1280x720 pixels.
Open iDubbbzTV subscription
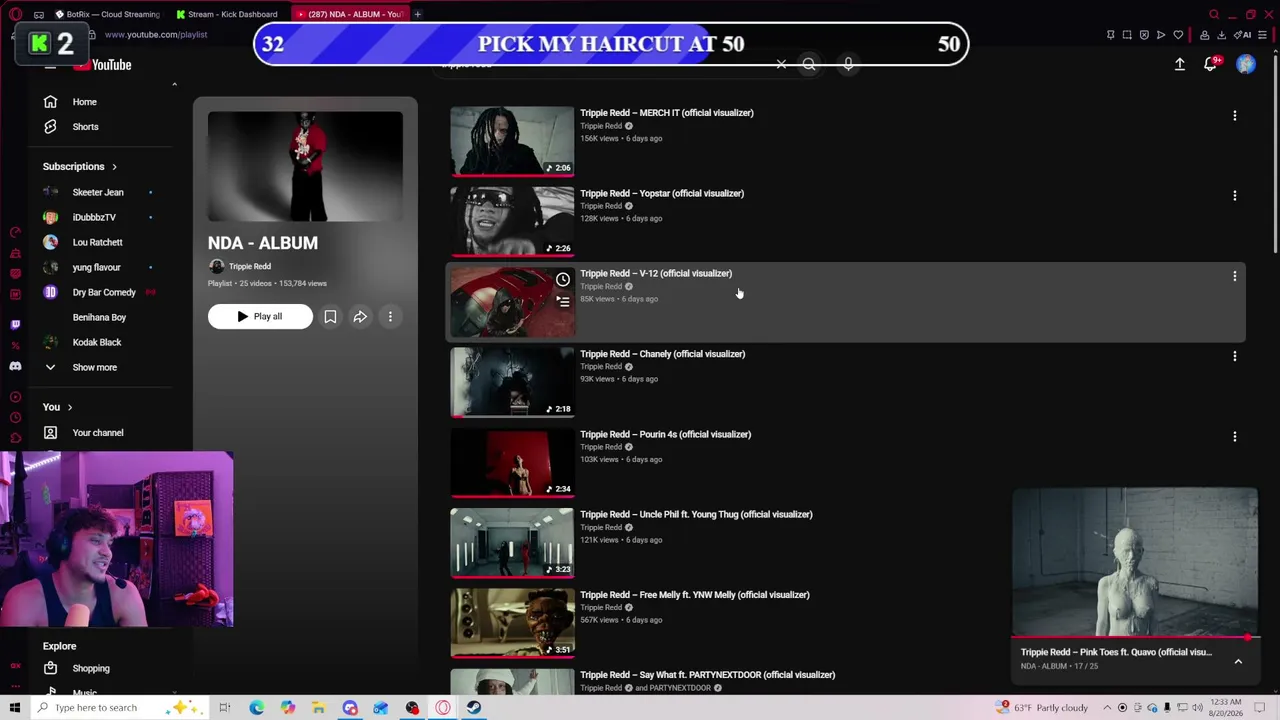click(x=94, y=217)
